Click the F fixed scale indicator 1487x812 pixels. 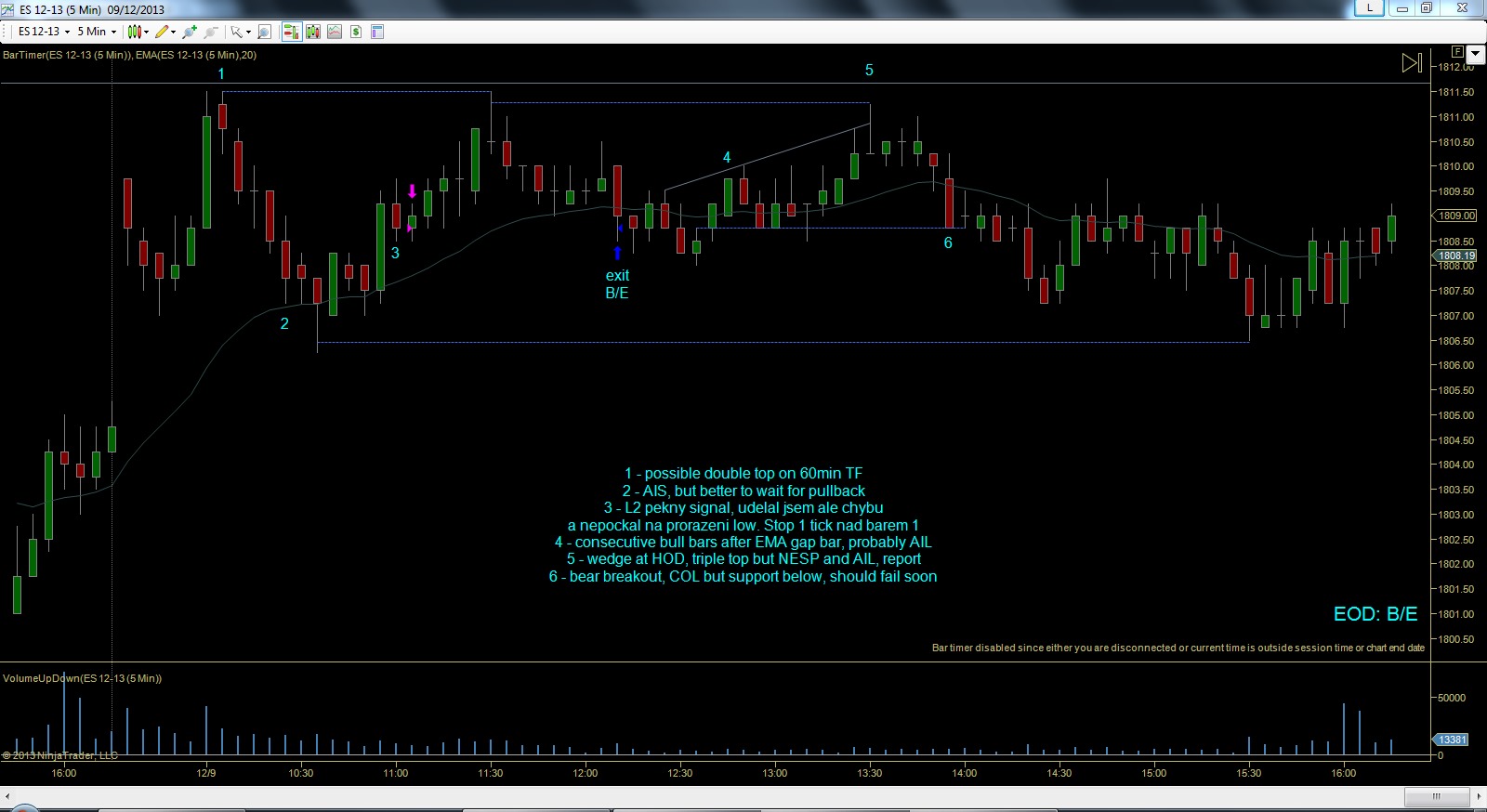(1457, 52)
